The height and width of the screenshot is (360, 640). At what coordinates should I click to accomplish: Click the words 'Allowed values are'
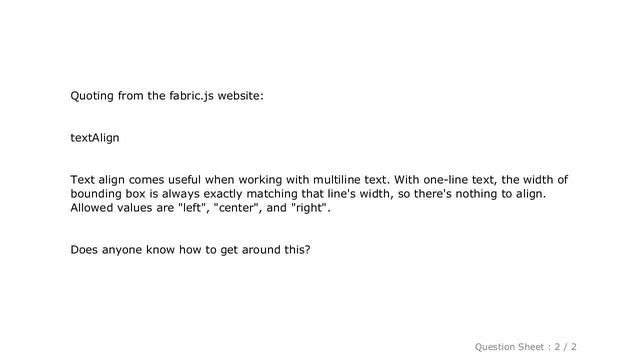coord(122,208)
